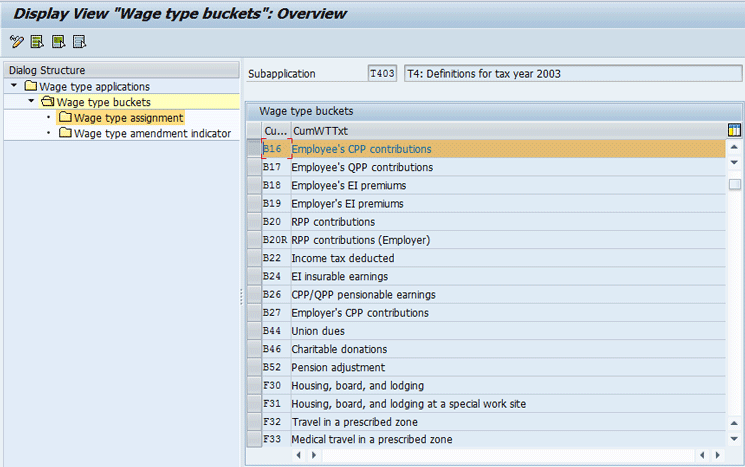This screenshot has width=745, height=467.
Task: Open the table column settings icon
Action: tap(735, 130)
